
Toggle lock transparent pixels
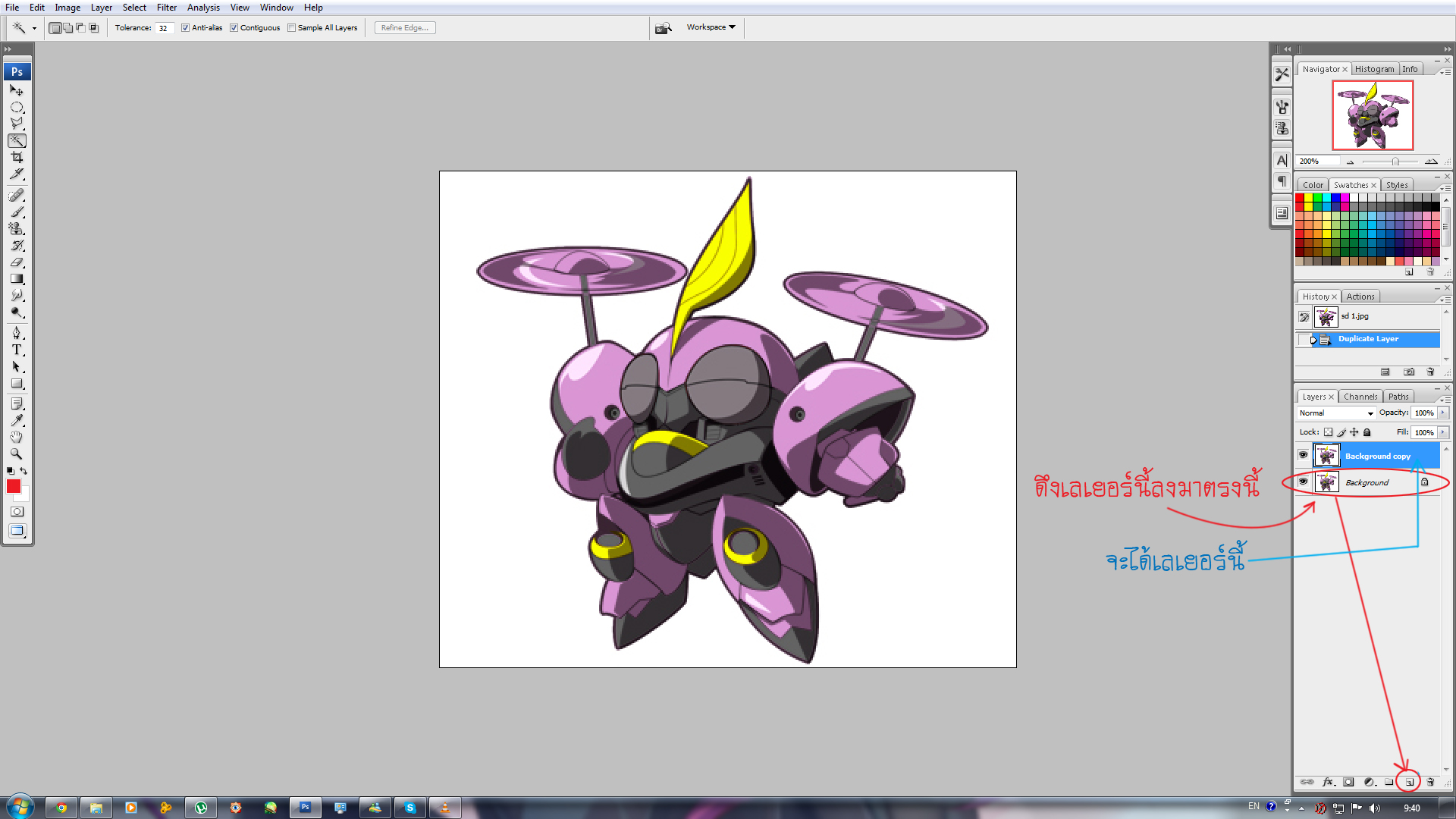tap(1328, 432)
